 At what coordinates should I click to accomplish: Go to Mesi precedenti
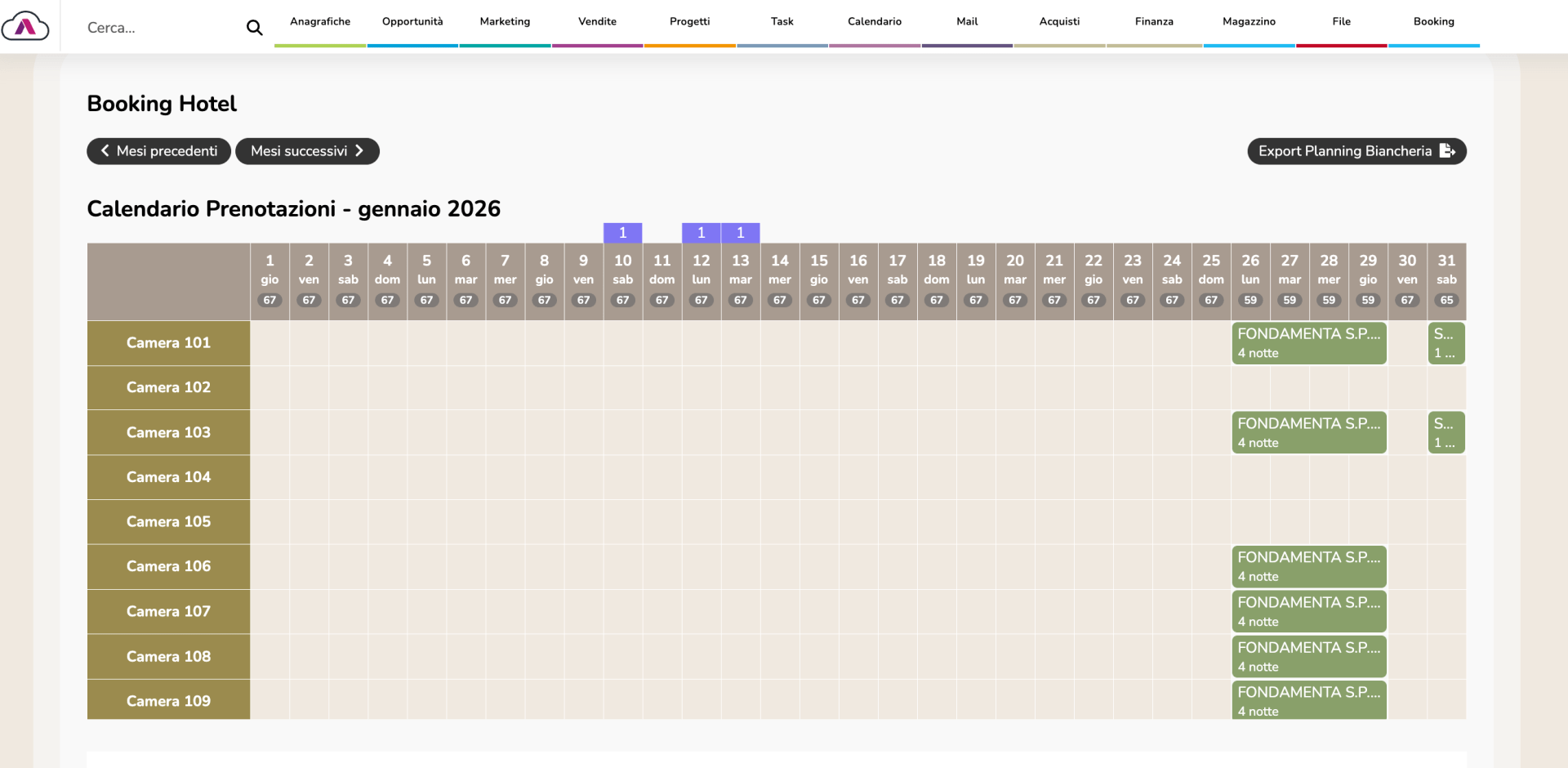coord(158,151)
